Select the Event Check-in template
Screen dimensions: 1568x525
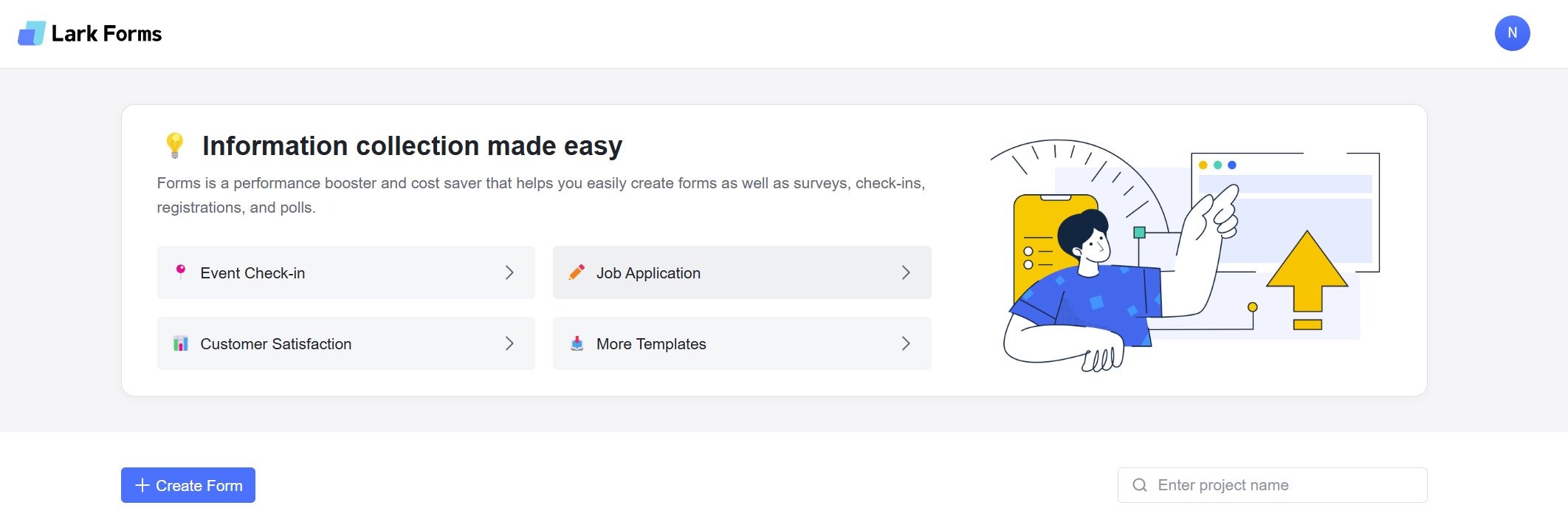[x=252, y=273]
